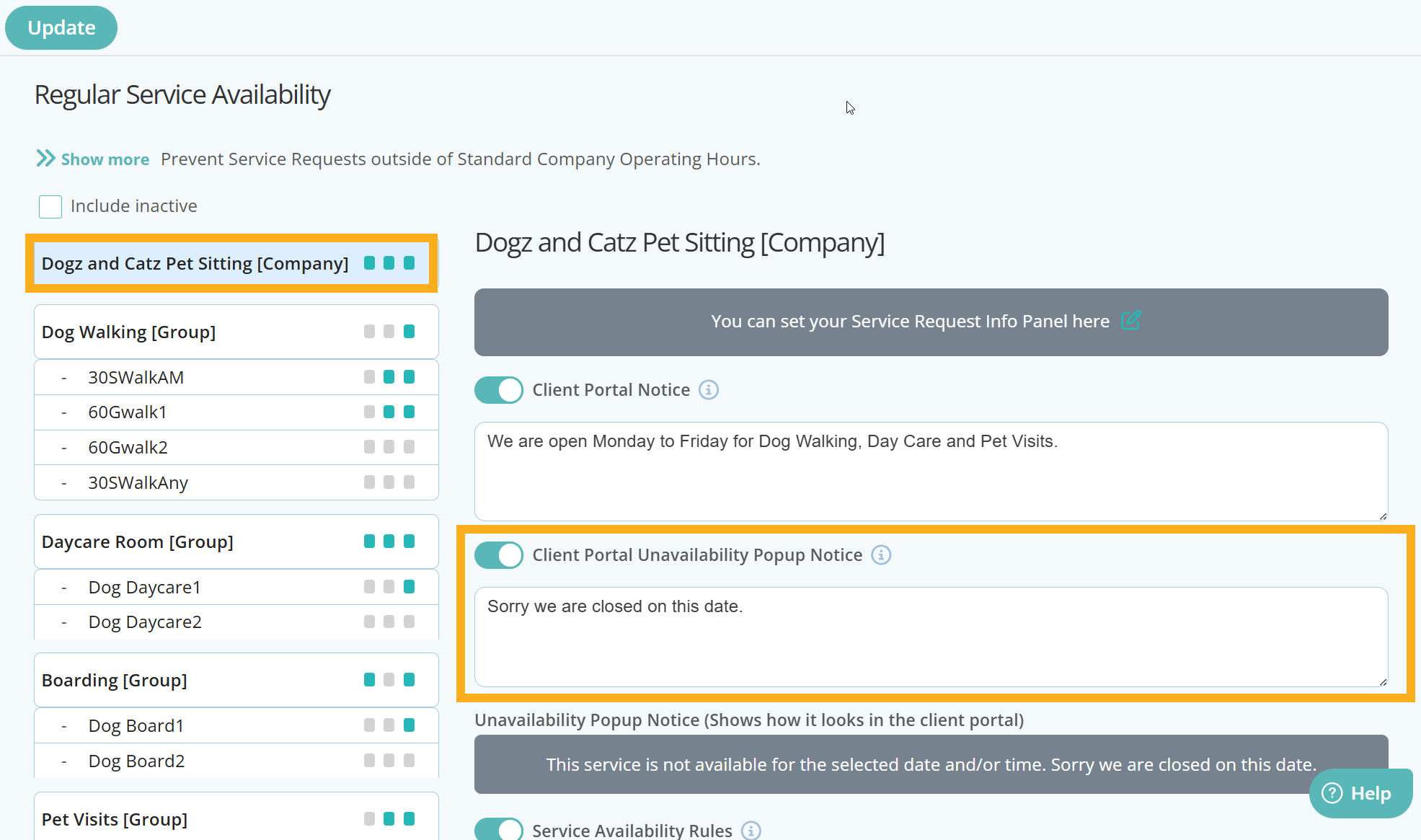Click info icon beside Service Availability Rules
1421x840 pixels.
(751, 831)
